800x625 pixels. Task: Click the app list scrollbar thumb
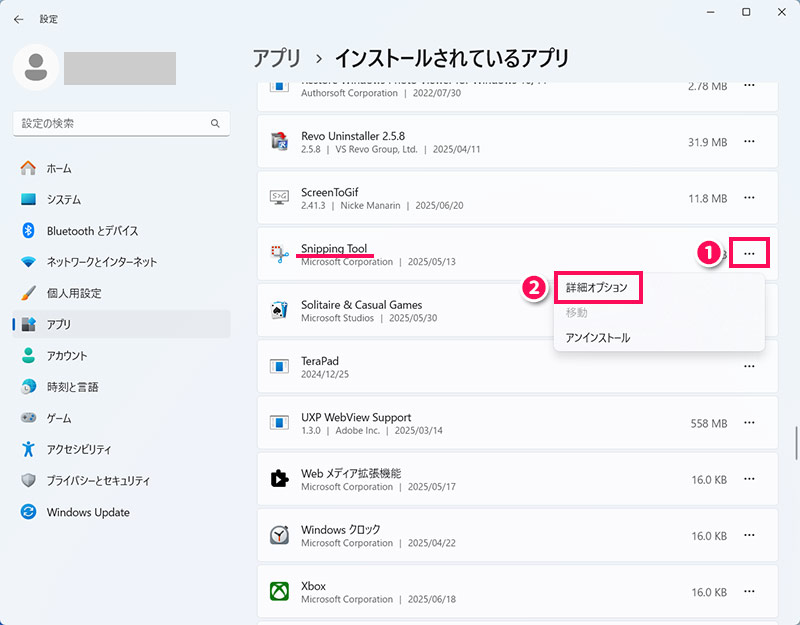point(795,443)
